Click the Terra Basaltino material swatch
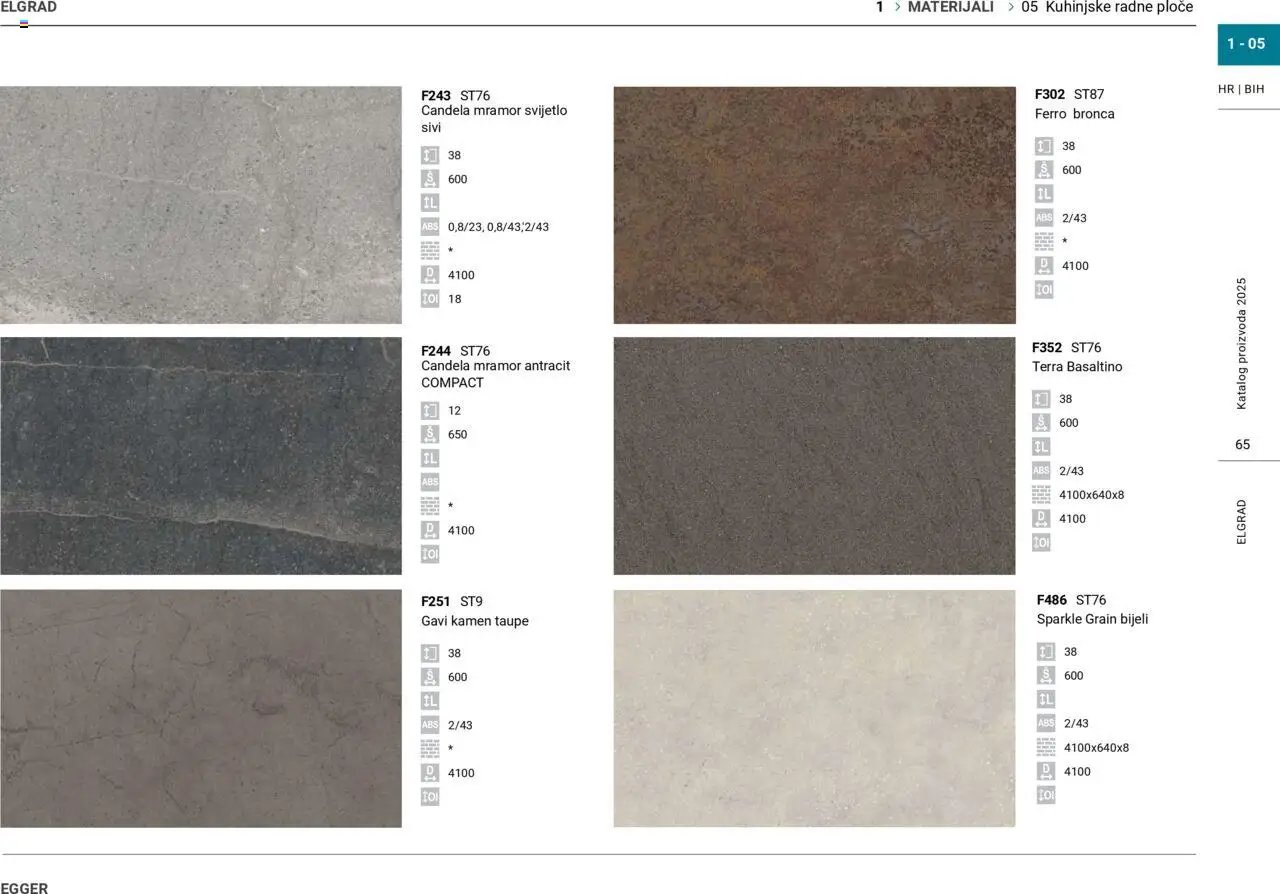This screenshot has height=894, width=1280. coord(812,456)
